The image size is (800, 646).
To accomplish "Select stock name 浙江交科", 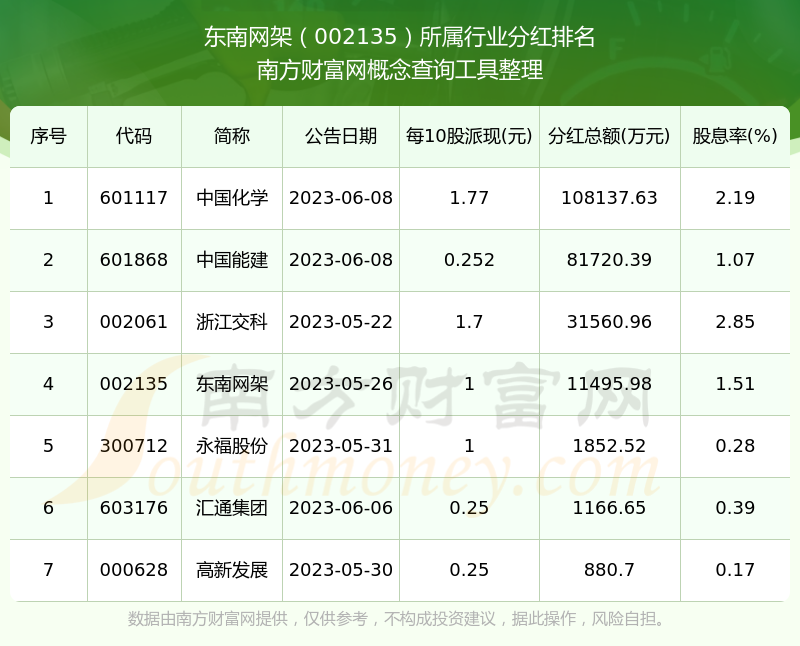I will click(232, 322).
